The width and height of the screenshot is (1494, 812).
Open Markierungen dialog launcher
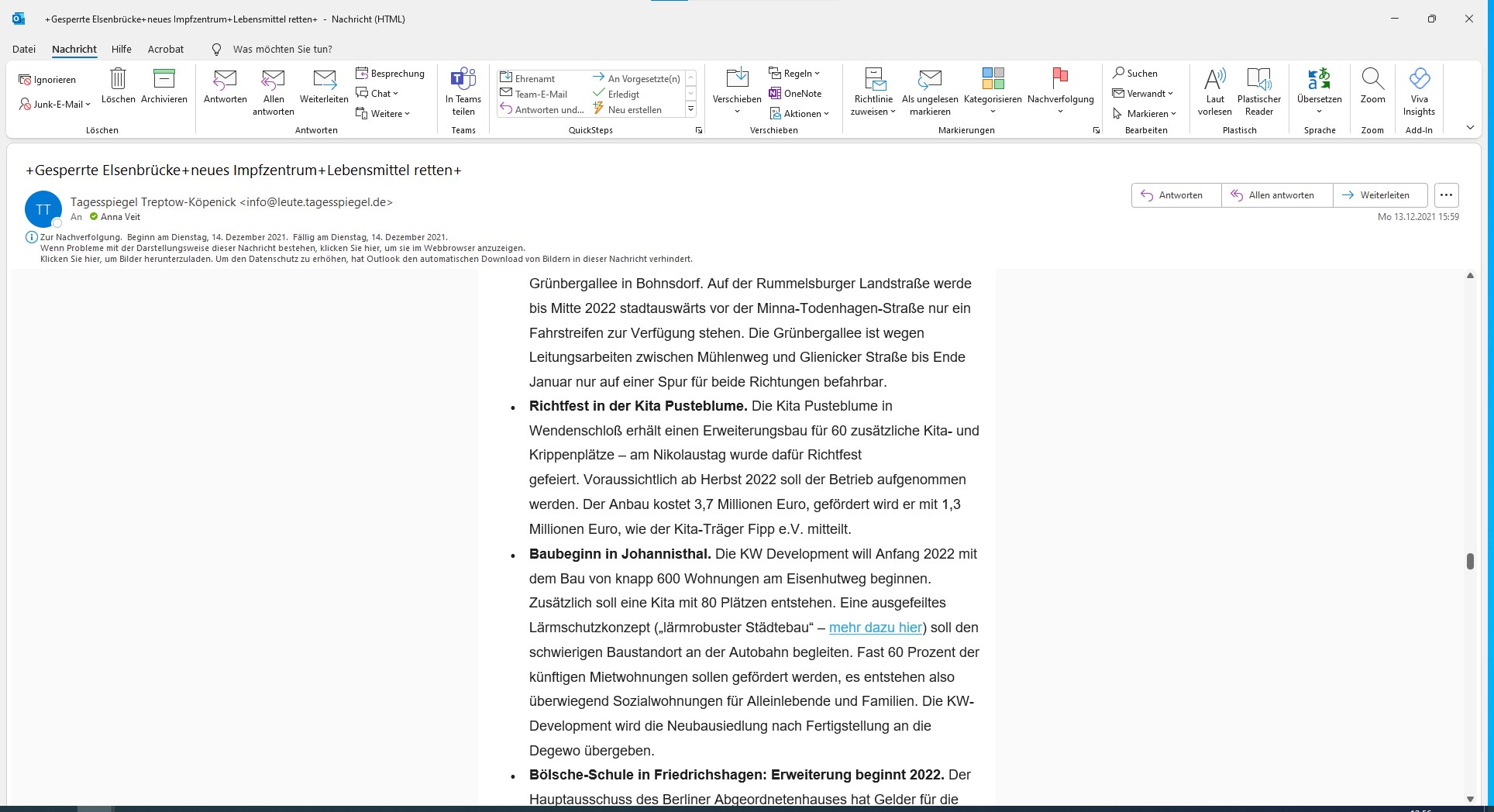click(1096, 131)
